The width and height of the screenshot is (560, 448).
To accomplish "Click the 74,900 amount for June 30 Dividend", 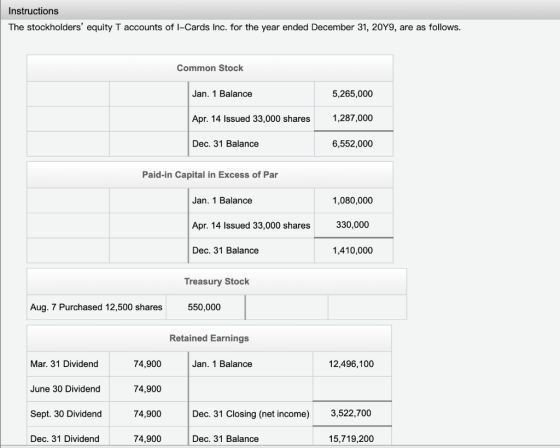I will click(148, 389).
